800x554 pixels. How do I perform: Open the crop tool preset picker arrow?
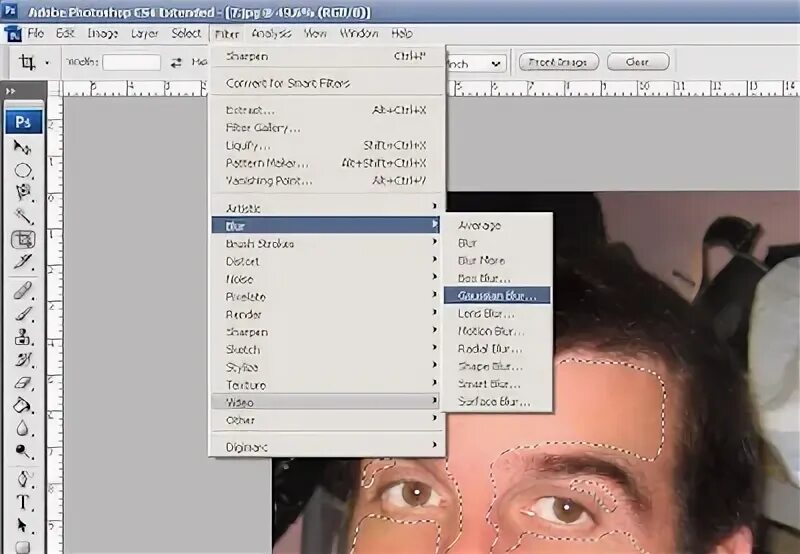pos(47,63)
